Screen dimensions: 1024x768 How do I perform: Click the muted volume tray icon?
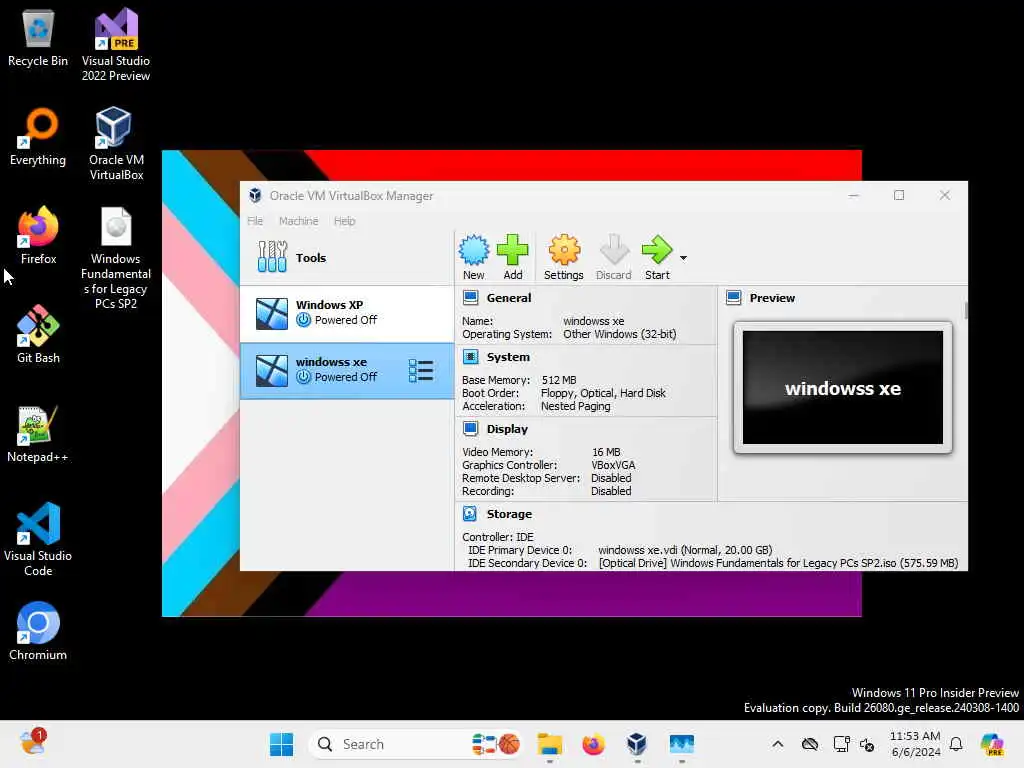pyautogui.click(x=867, y=744)
